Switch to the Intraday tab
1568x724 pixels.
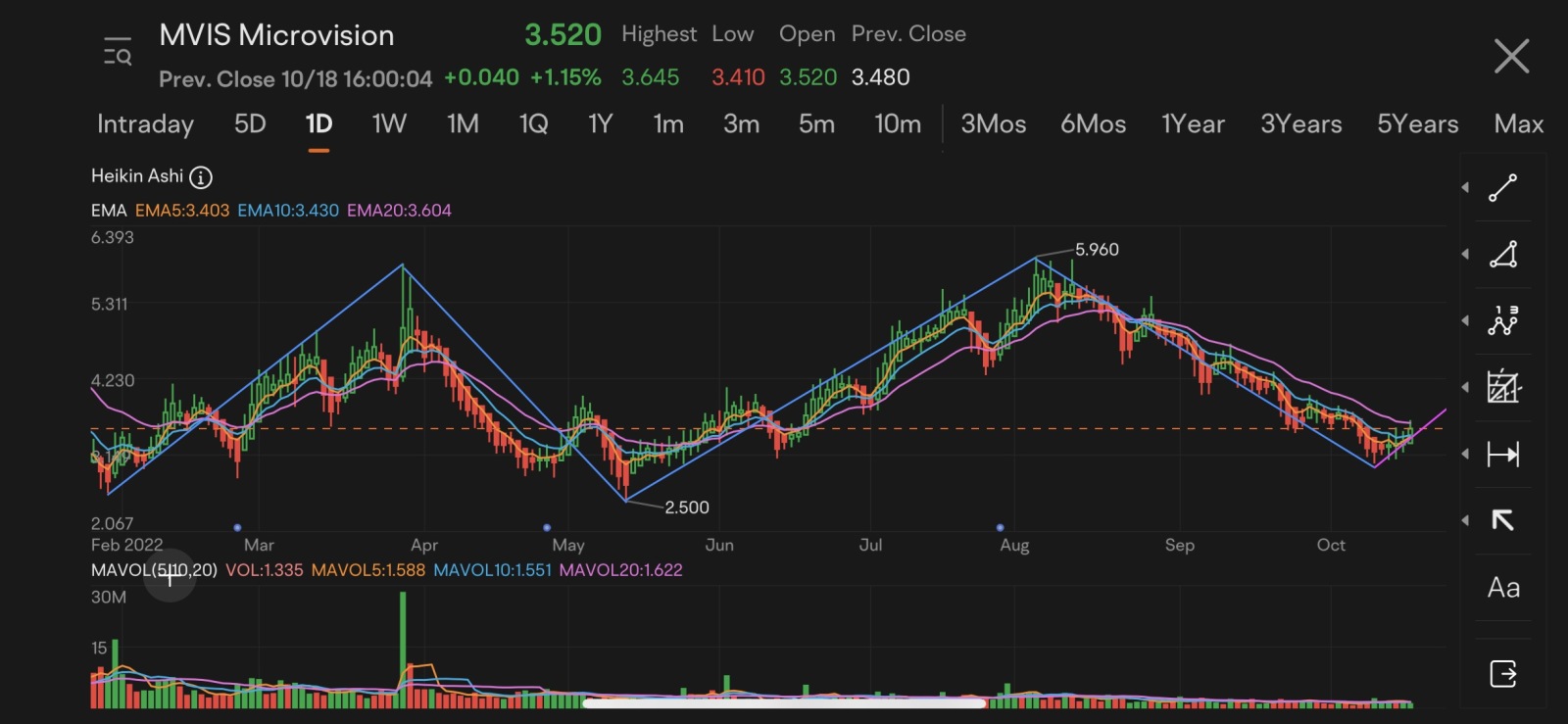(x=145, y=124)
